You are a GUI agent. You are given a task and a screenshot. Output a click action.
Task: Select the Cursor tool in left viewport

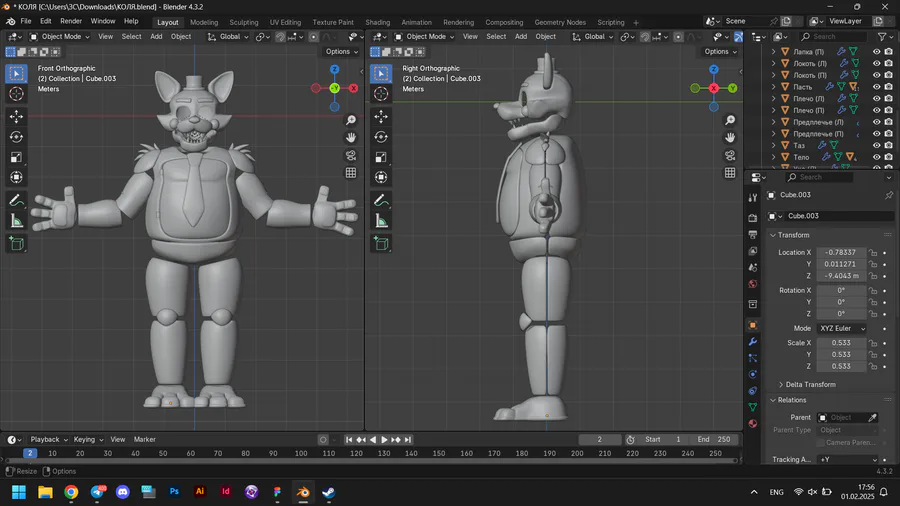point(16,94)
